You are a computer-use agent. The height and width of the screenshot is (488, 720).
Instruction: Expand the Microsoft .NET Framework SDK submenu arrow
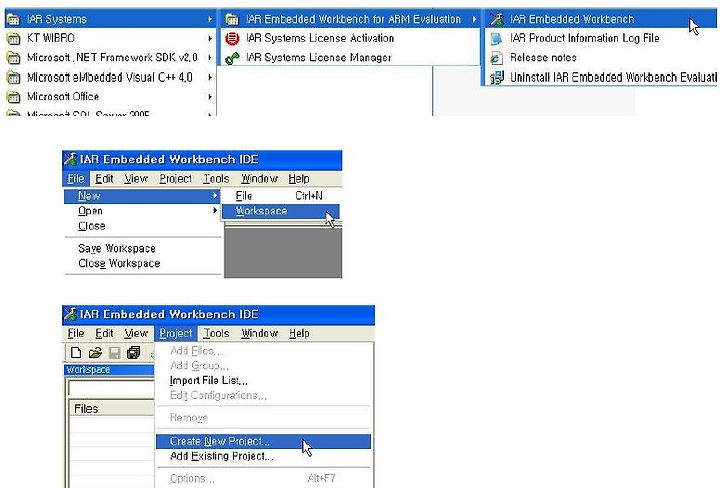(210, 58)
